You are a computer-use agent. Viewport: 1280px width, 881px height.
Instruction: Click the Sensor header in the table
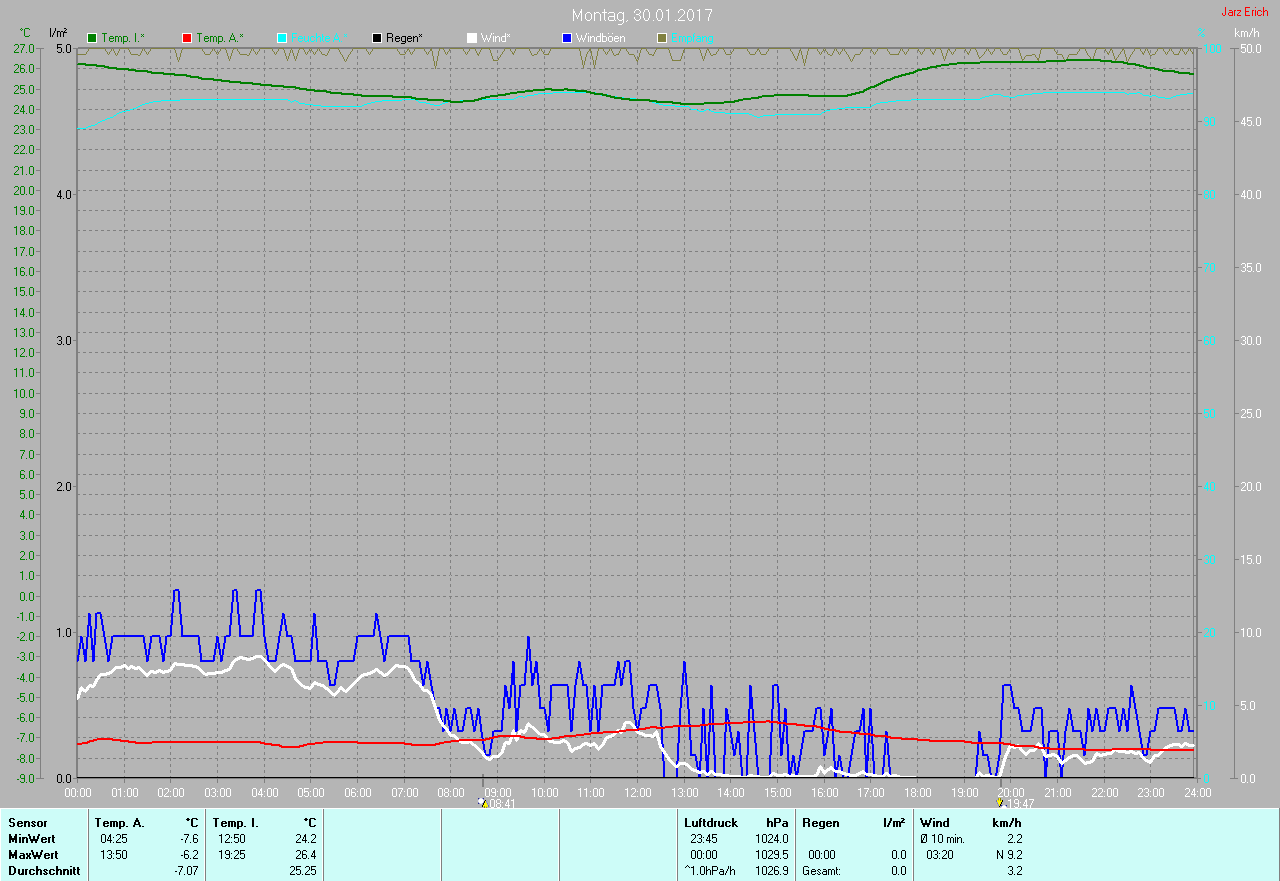pos(28,823)
